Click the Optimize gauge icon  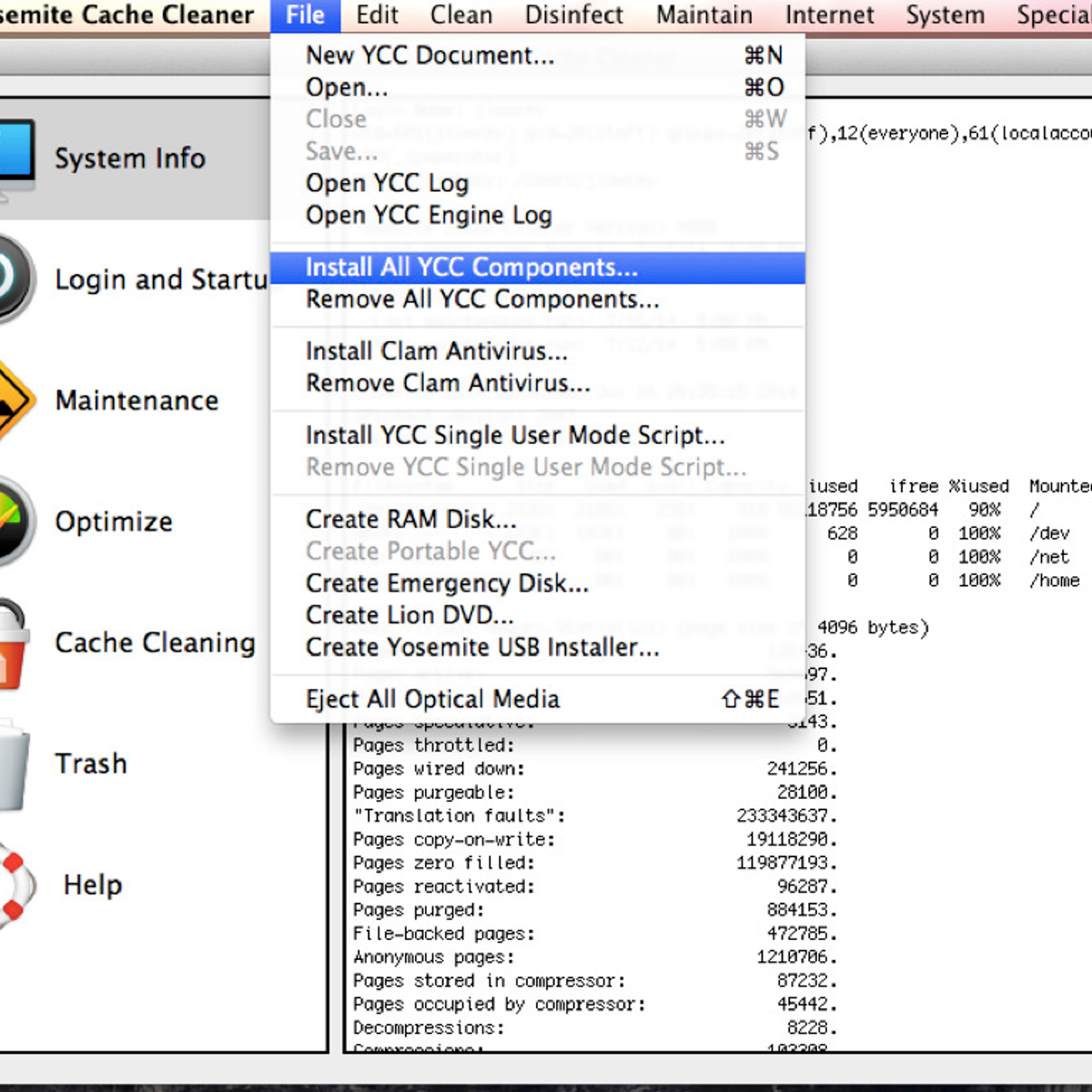point(16,521)
